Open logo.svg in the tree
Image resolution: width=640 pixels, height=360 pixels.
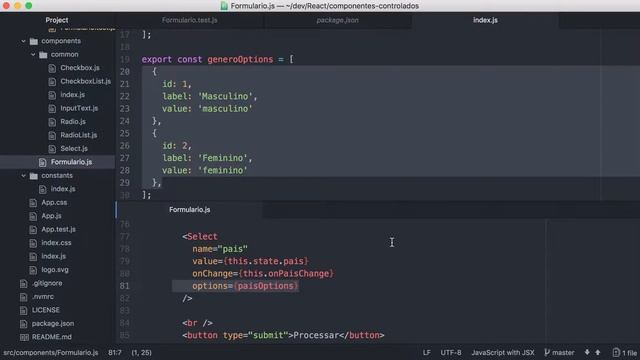(55, 270)
